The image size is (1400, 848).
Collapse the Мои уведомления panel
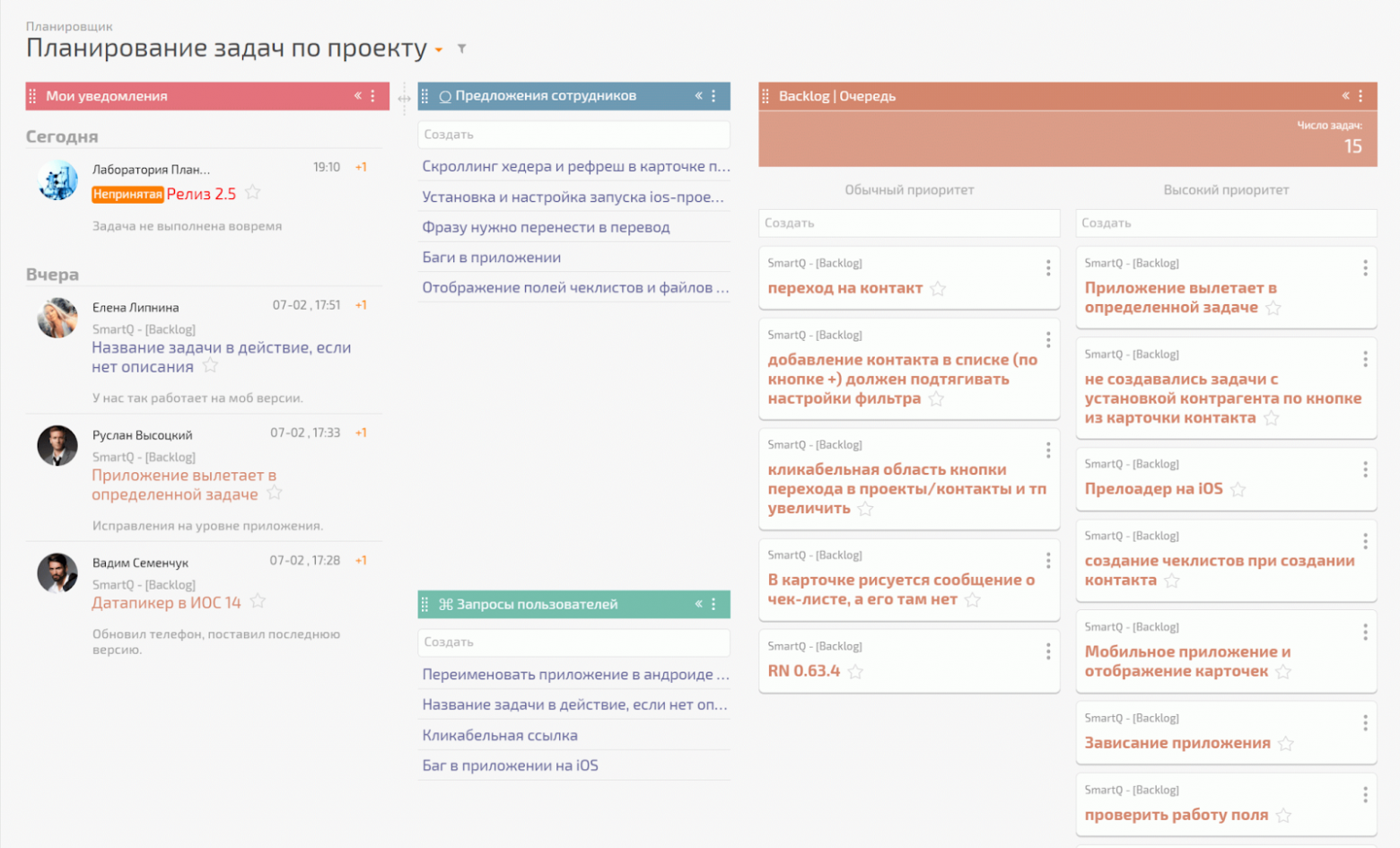(357, 96)
